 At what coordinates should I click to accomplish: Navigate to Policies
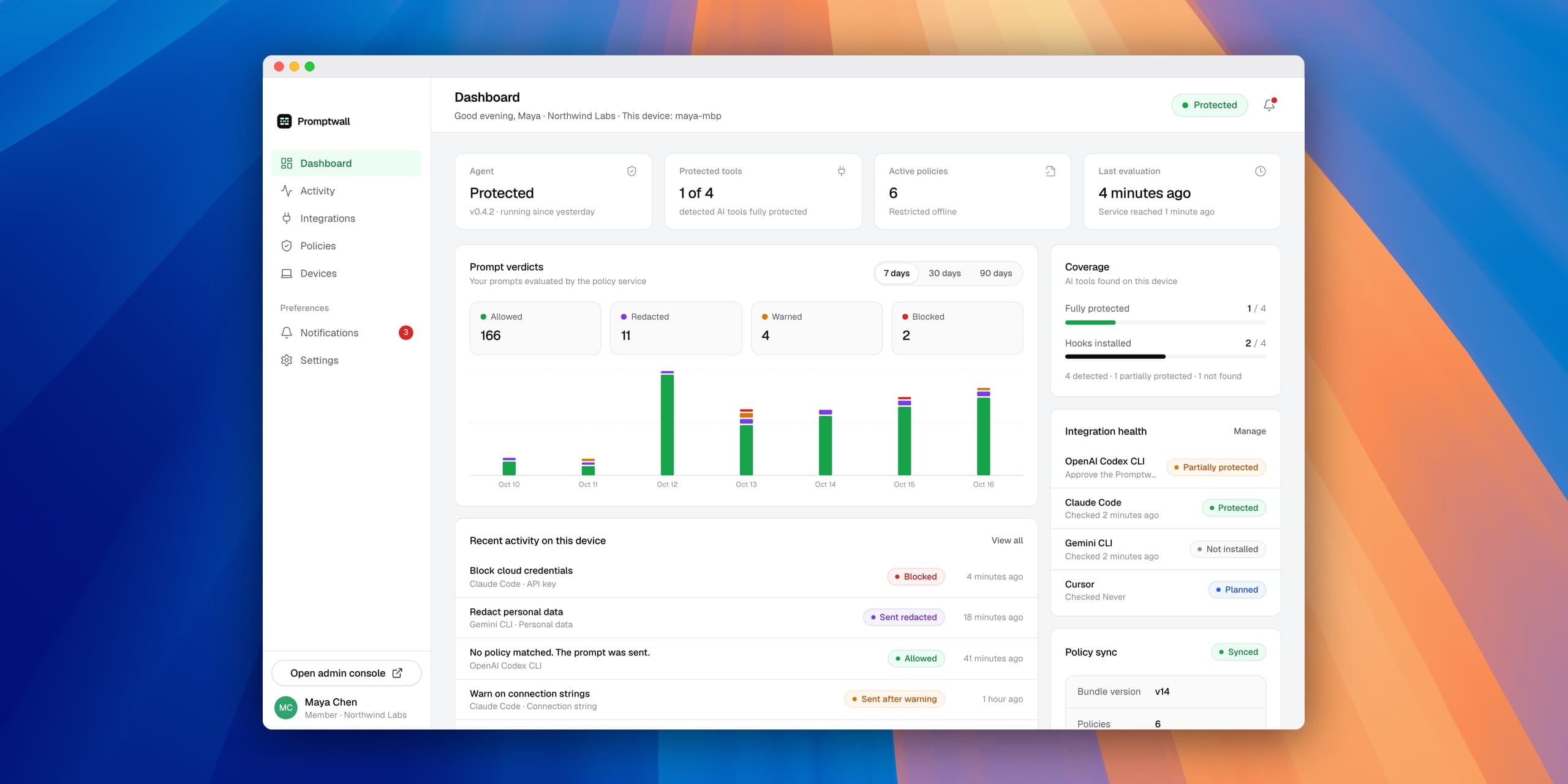346,246
